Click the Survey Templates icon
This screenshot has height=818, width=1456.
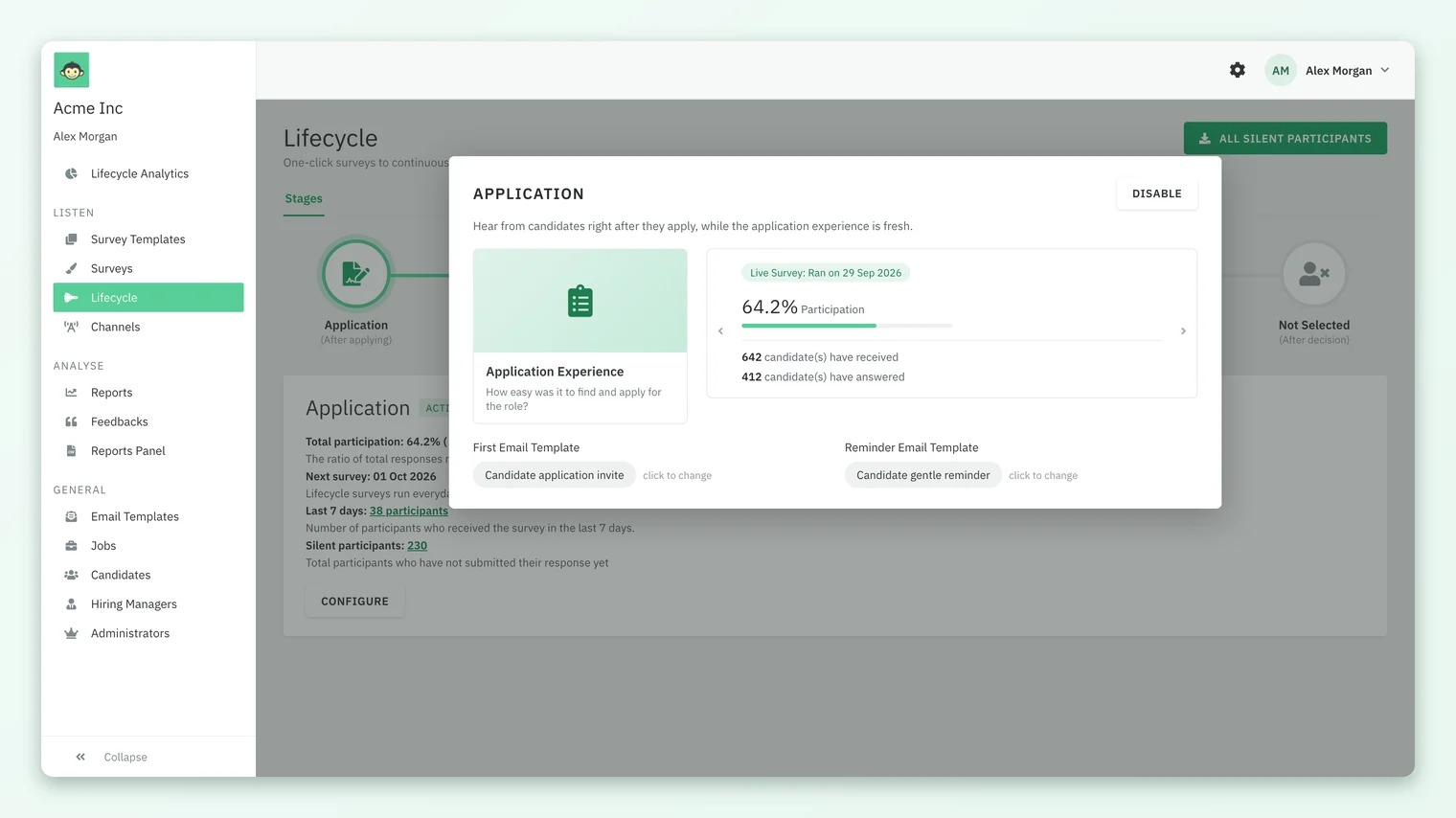[x=71, y=239]
